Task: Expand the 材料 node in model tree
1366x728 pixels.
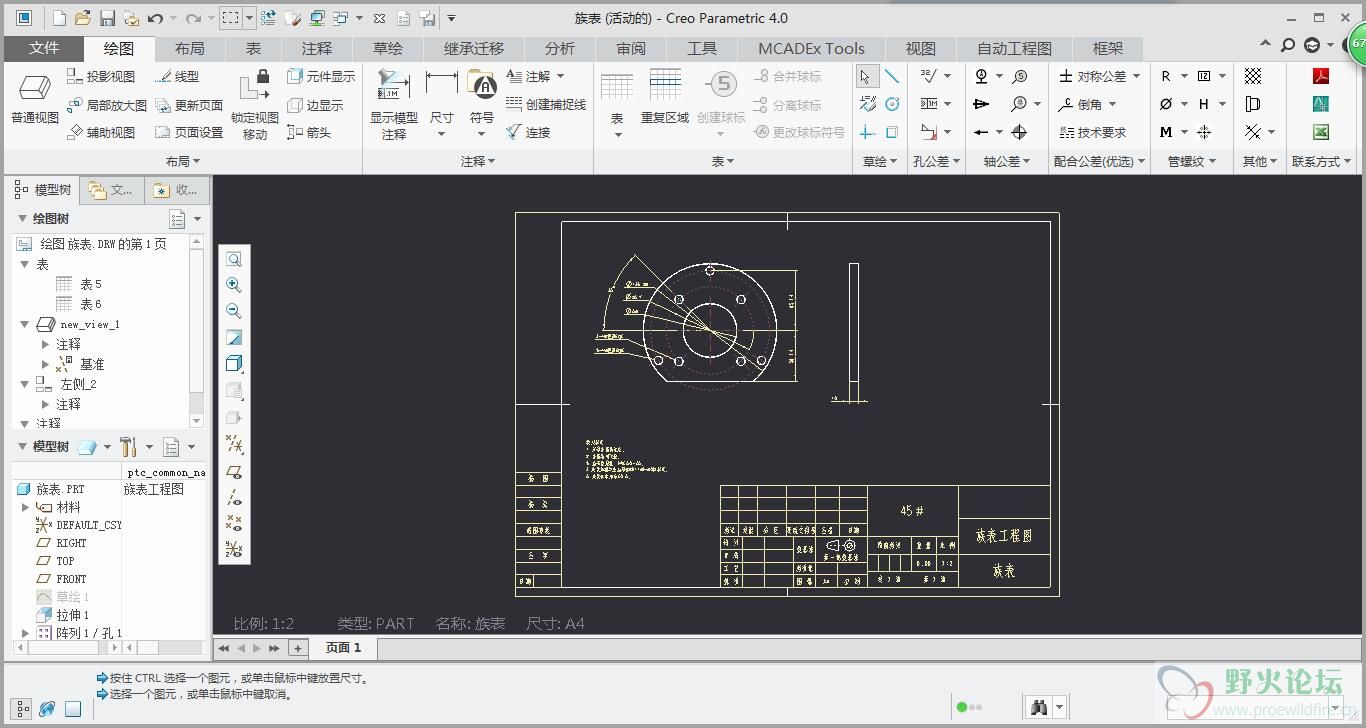Action: point(26,507)
